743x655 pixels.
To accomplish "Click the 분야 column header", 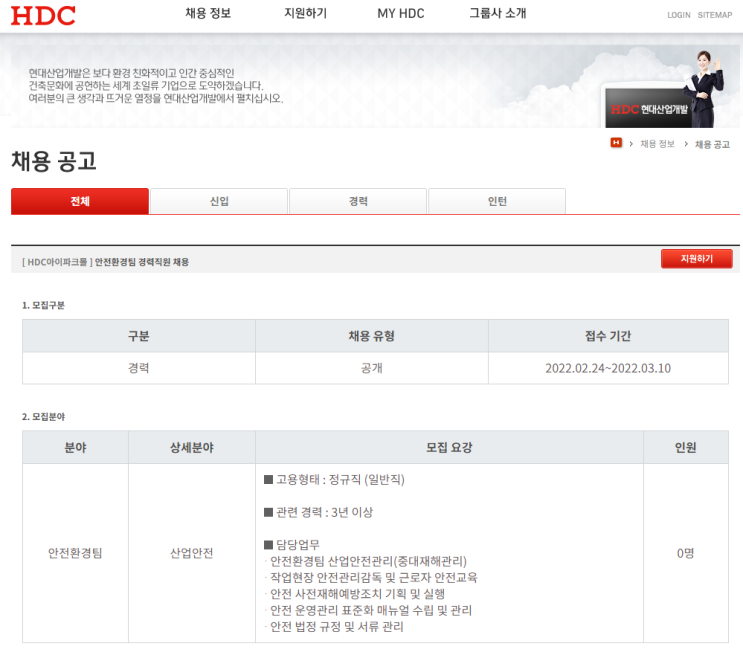I will coord(75,447).
